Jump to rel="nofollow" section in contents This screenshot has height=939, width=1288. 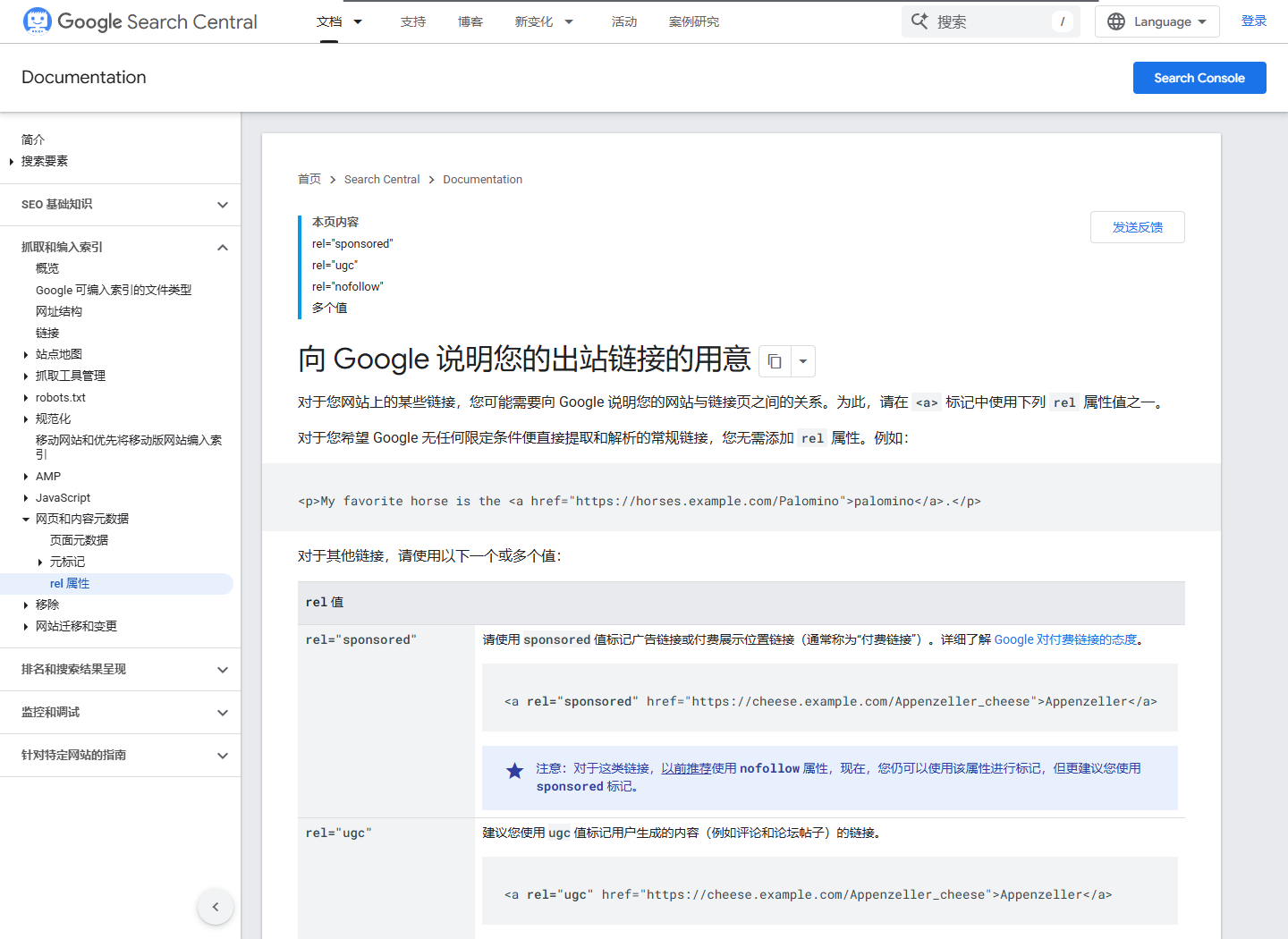coord(347,287)
